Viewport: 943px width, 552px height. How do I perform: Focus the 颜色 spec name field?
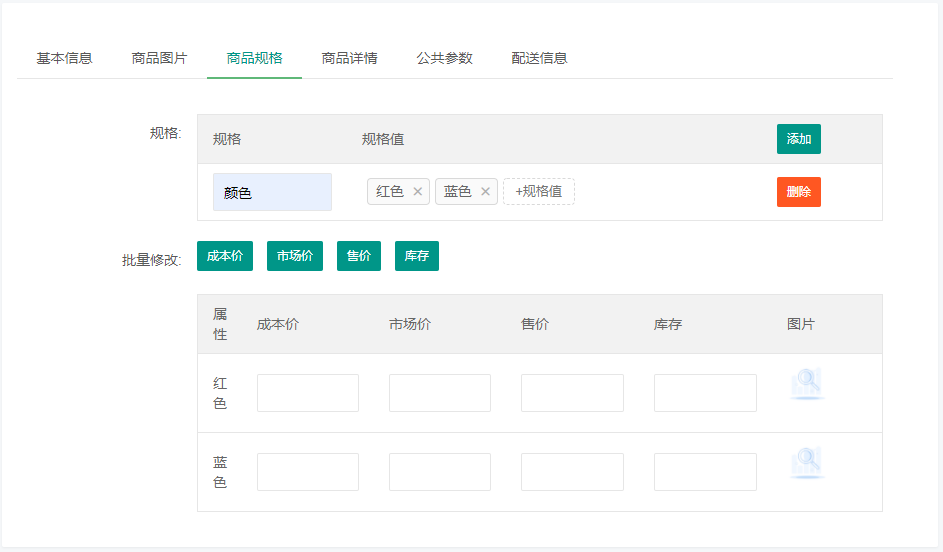click(x=272, y=192)
